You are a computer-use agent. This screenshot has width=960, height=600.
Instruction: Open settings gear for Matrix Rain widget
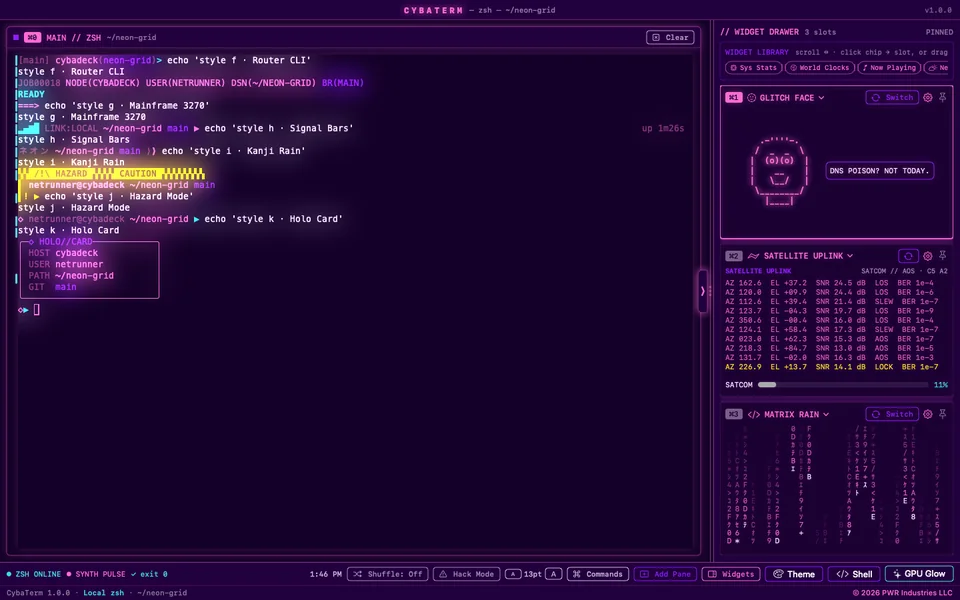pyautogui.click(x=928, y=414)
